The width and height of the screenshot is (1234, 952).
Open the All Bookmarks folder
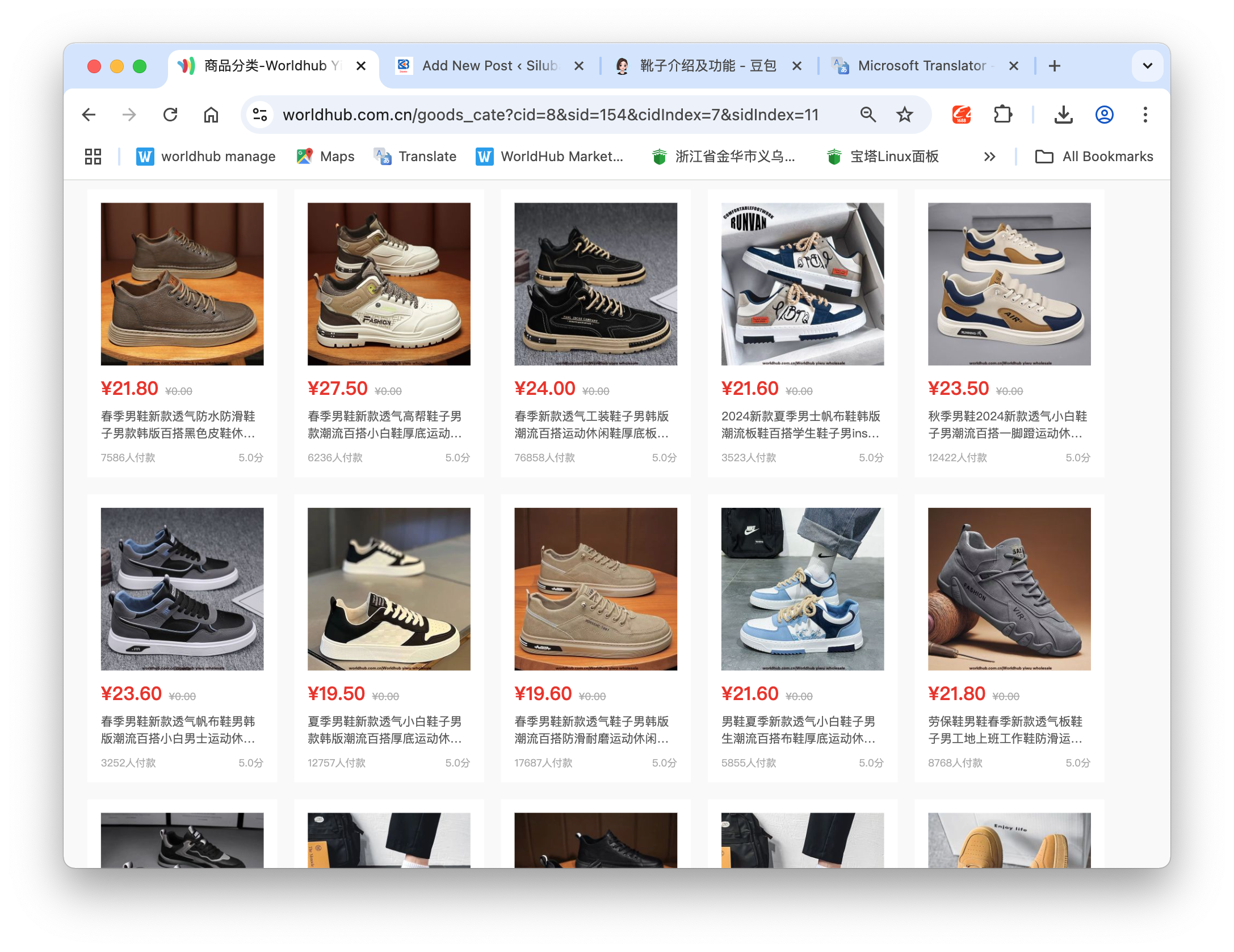(1094, 157)
